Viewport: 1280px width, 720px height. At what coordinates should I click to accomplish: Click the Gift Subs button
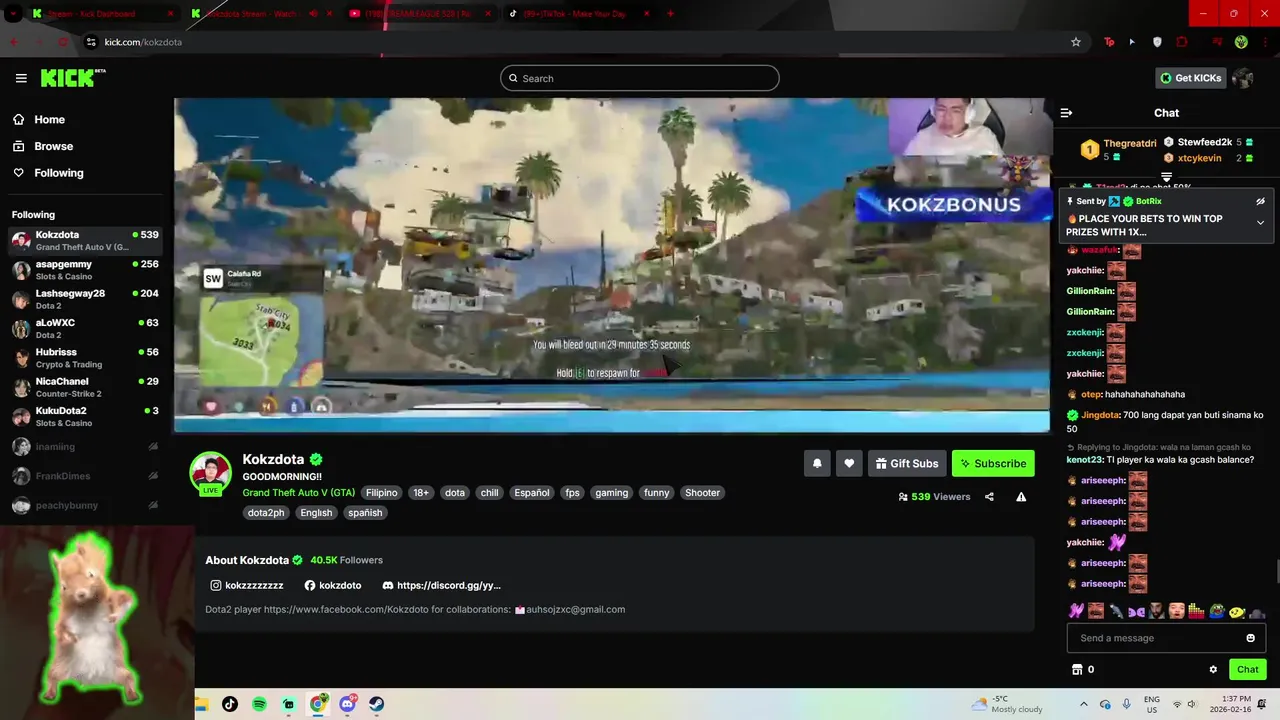(x=907, y=463)
